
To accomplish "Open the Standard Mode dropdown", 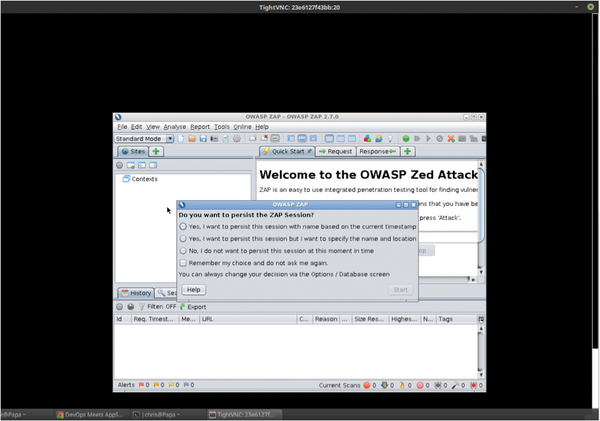I will point(144,139).
